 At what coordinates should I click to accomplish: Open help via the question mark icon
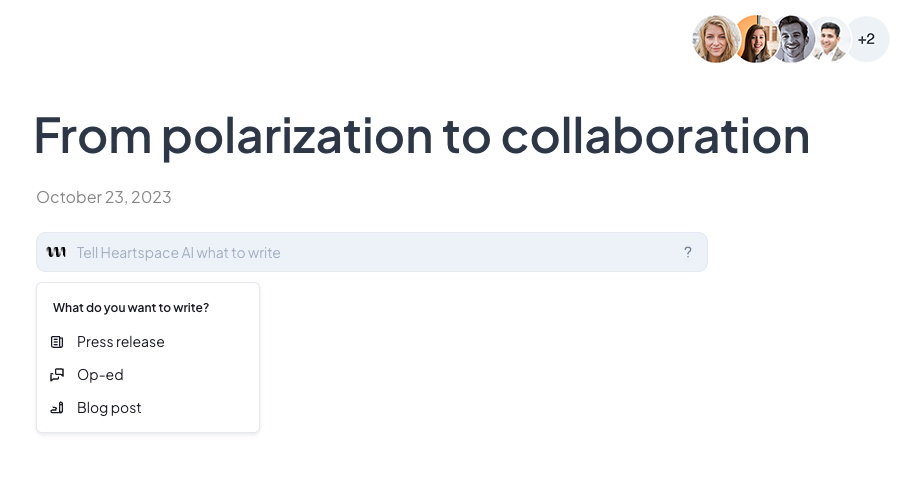[688, 252]
